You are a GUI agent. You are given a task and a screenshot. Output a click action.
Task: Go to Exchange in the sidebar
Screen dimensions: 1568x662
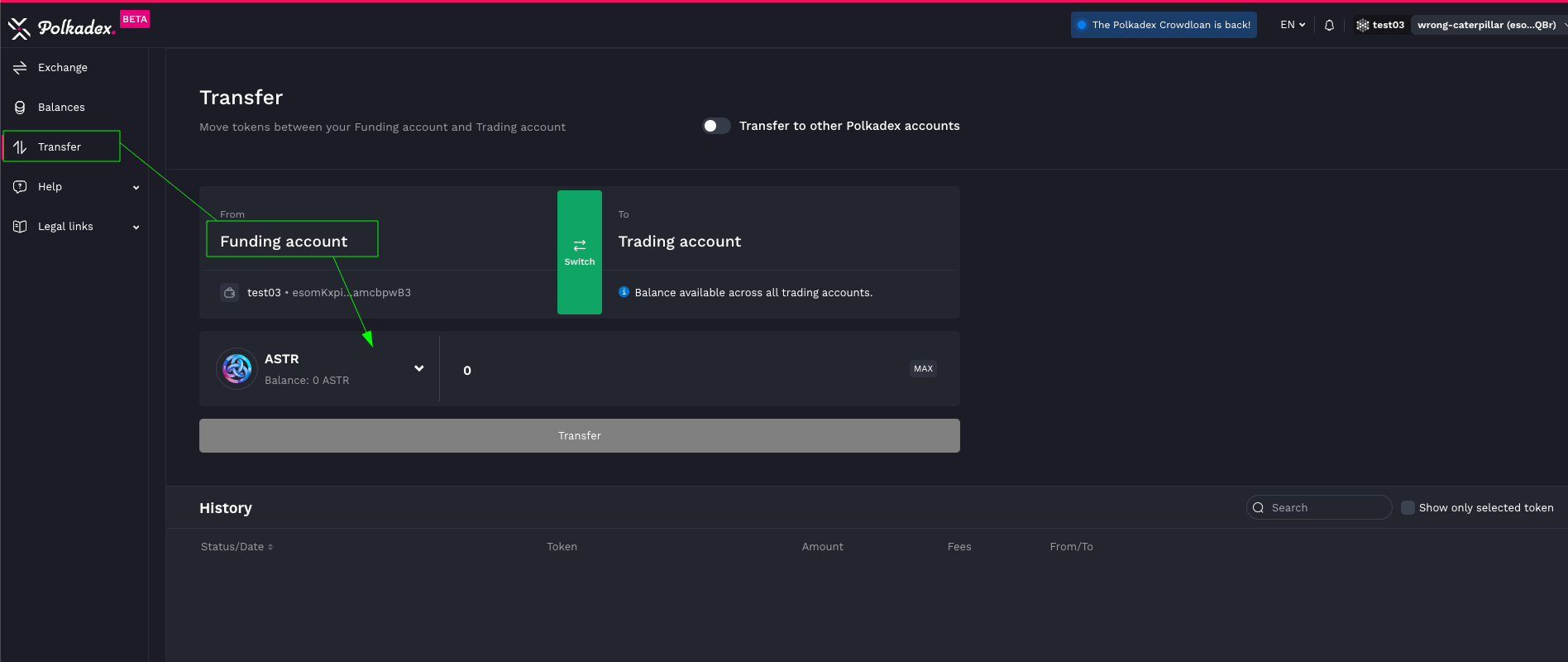click(x=62, y=68)
